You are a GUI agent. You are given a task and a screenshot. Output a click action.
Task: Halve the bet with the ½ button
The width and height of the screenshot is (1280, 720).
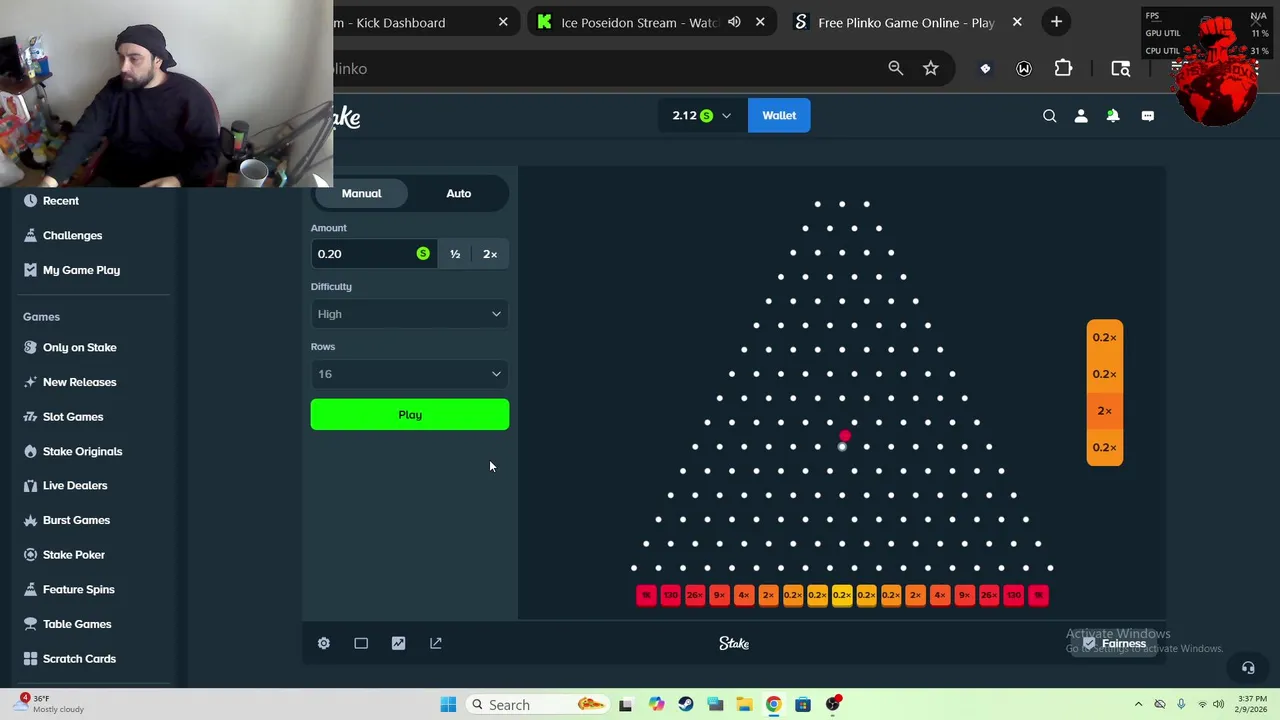tap(455, 254)
